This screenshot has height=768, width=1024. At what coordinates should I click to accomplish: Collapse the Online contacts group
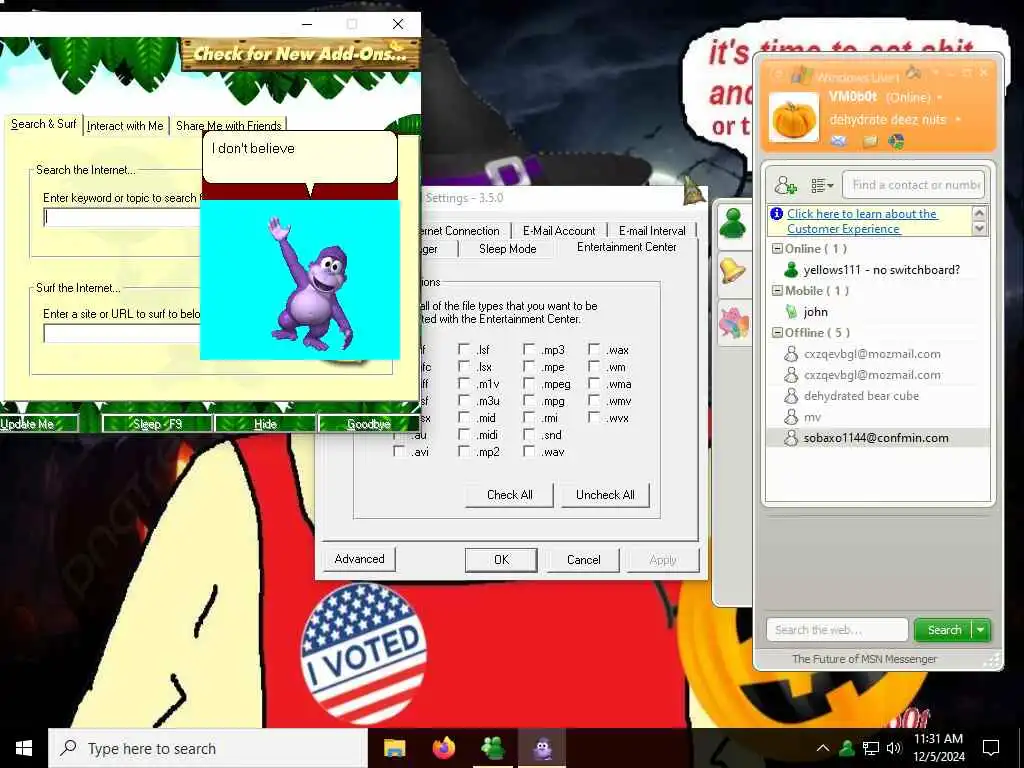[777, 249]
